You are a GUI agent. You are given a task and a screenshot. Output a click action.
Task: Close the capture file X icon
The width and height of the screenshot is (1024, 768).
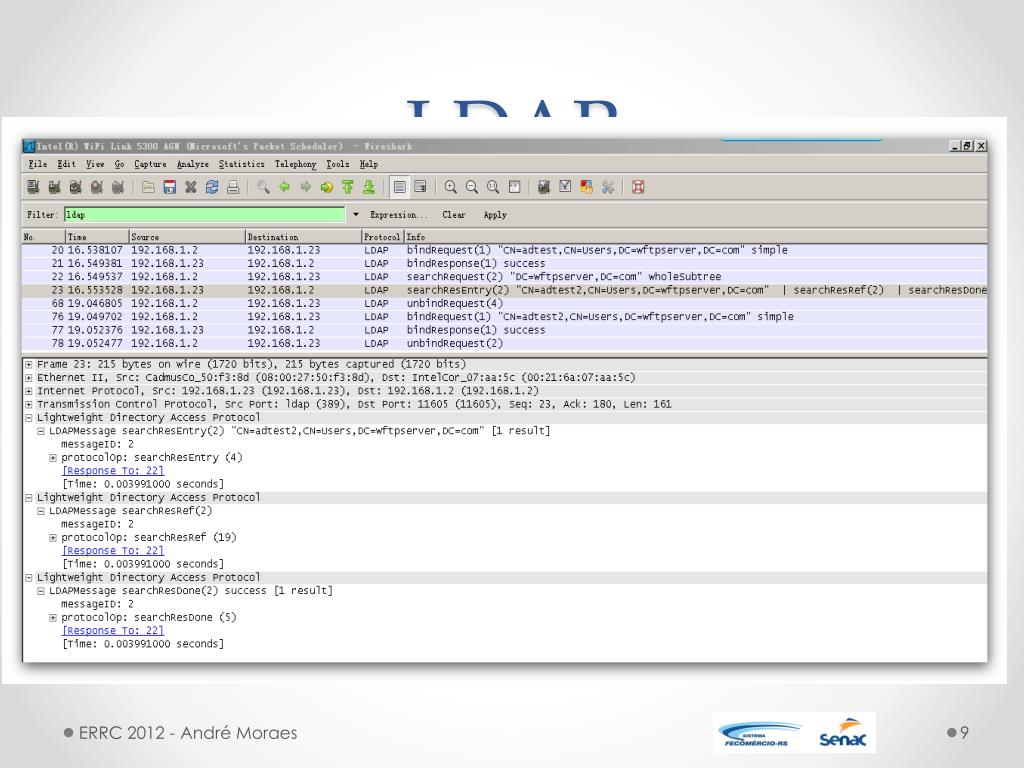(x=191, y=187)
